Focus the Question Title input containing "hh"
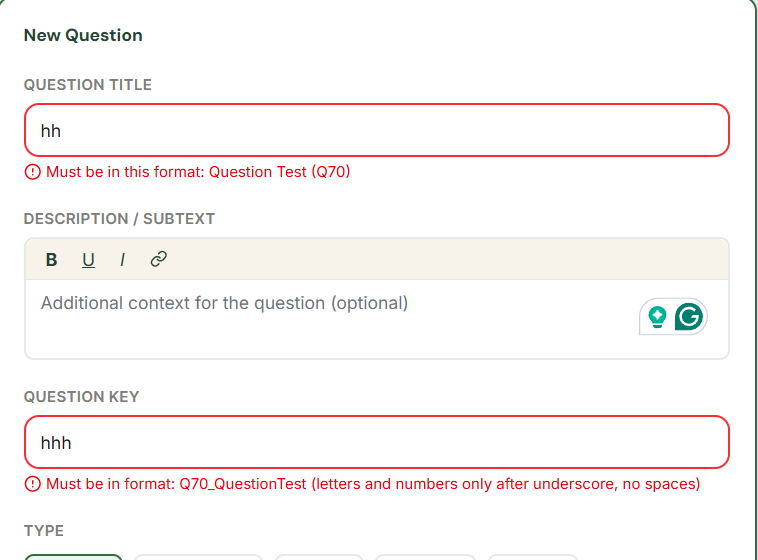The height and width of the screenshot is (560, 758). click(376, 130)
